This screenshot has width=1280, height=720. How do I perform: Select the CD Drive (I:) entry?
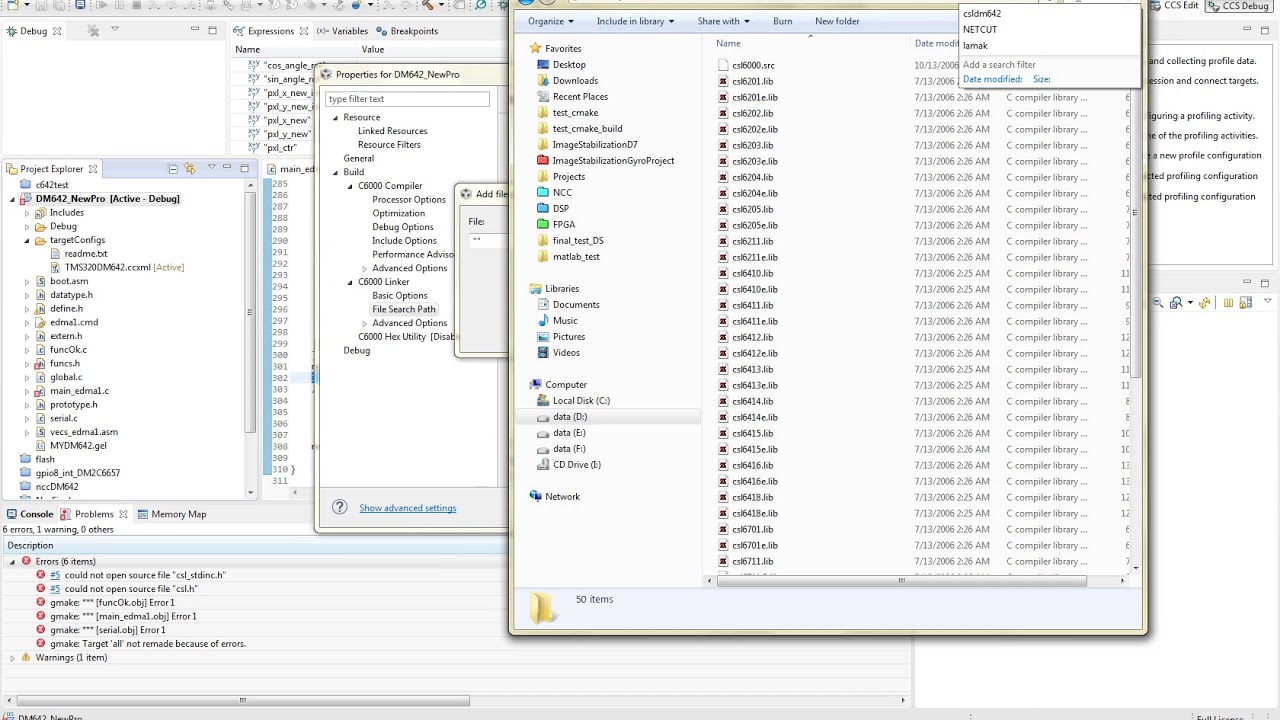577,465
